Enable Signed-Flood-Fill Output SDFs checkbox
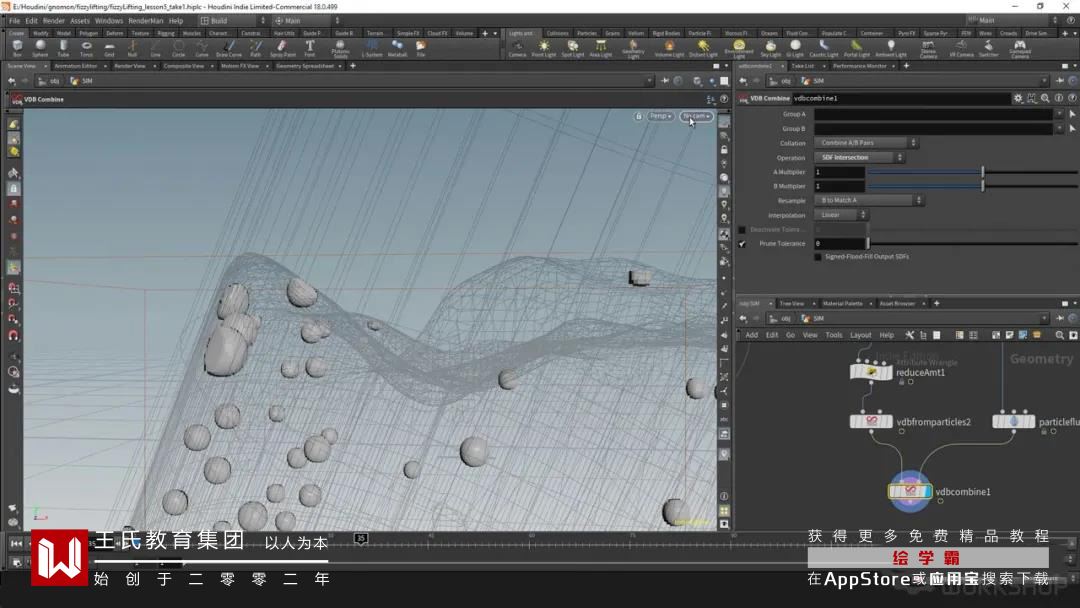 817,257
